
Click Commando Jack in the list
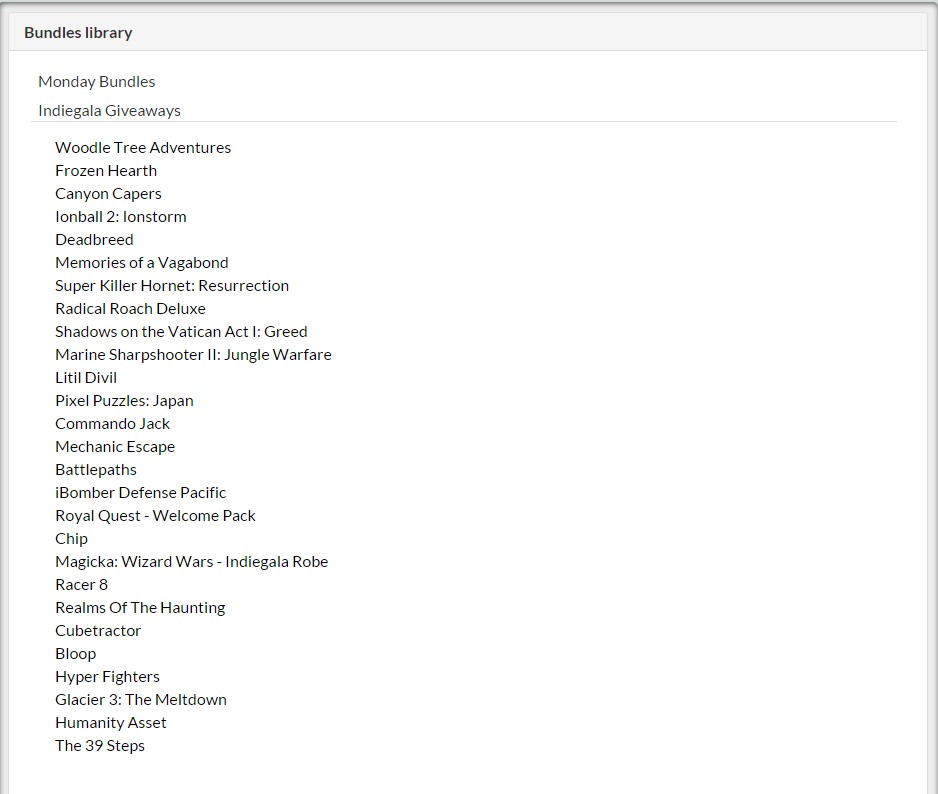pos(112,424)
